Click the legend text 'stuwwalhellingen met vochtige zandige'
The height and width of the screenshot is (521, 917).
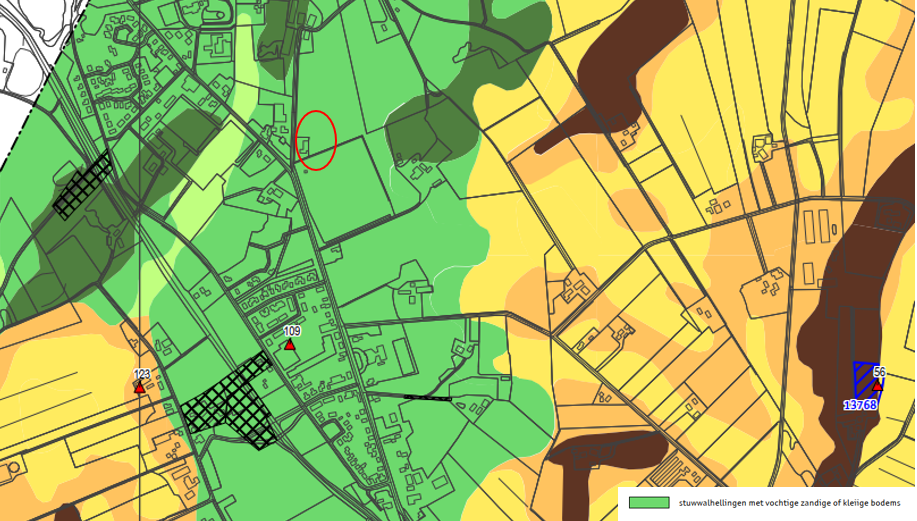click(x=790, y=503)
